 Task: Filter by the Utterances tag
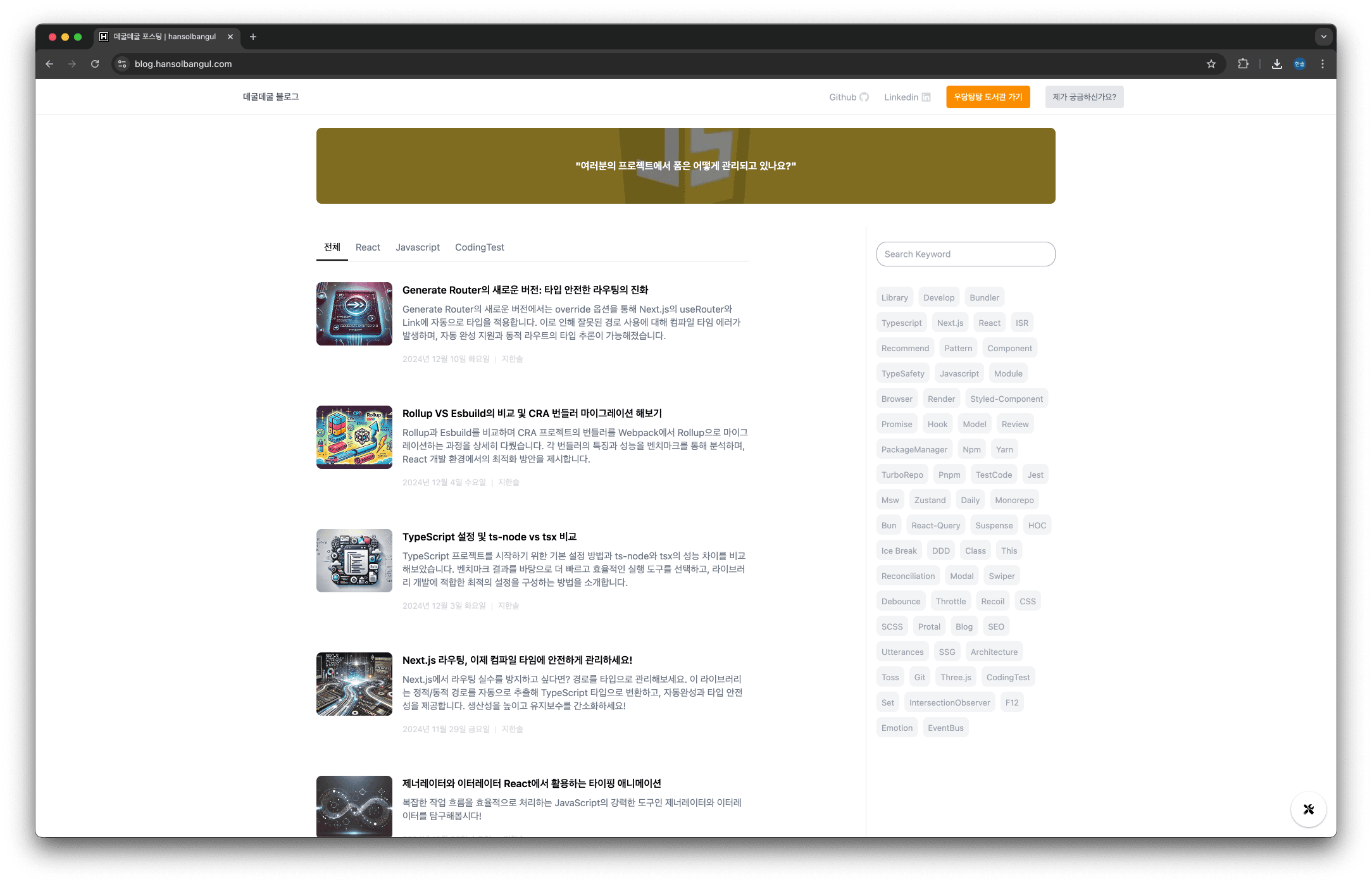pos(902,652)
